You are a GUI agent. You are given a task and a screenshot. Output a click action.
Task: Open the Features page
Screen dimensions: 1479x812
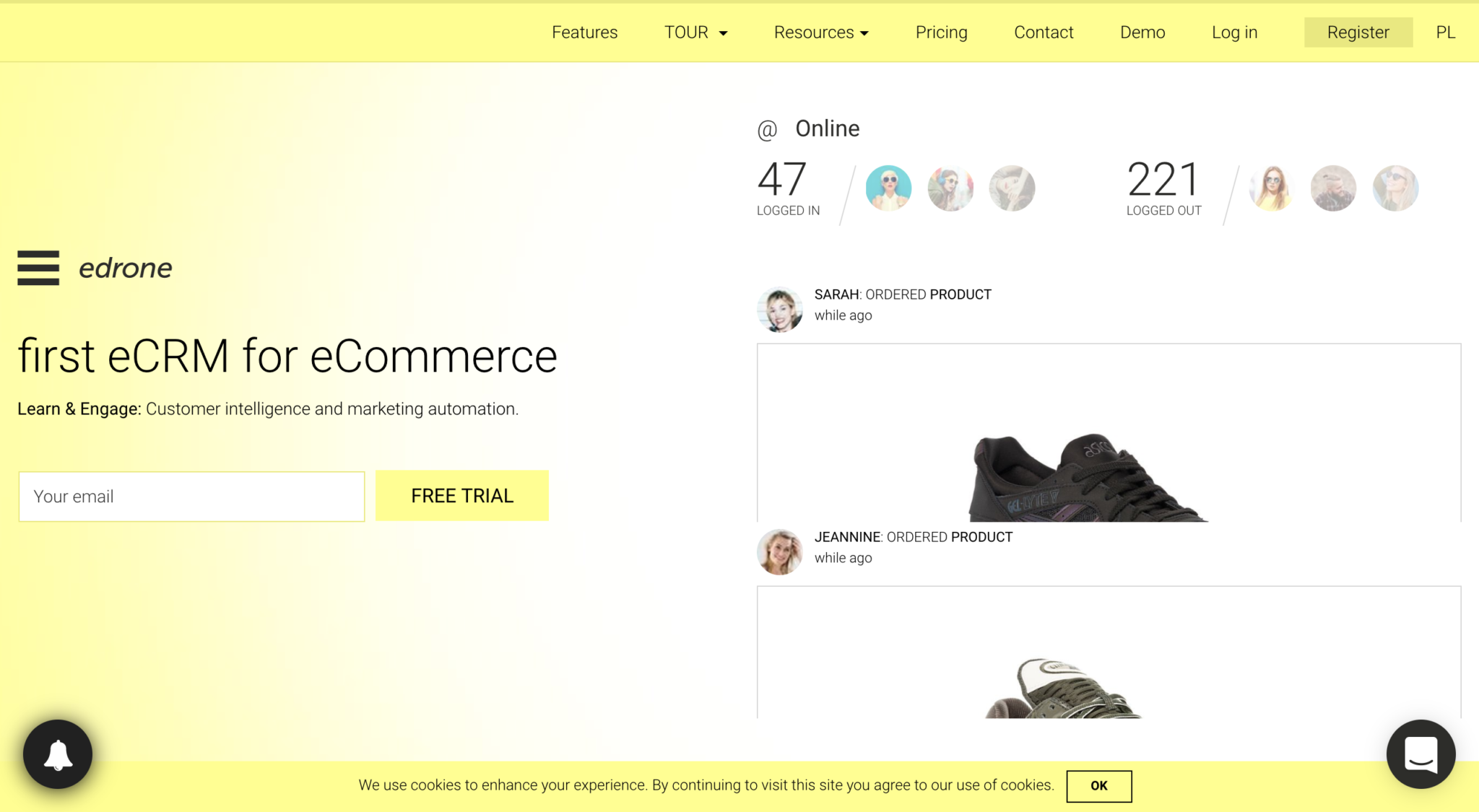coord(584,32)
